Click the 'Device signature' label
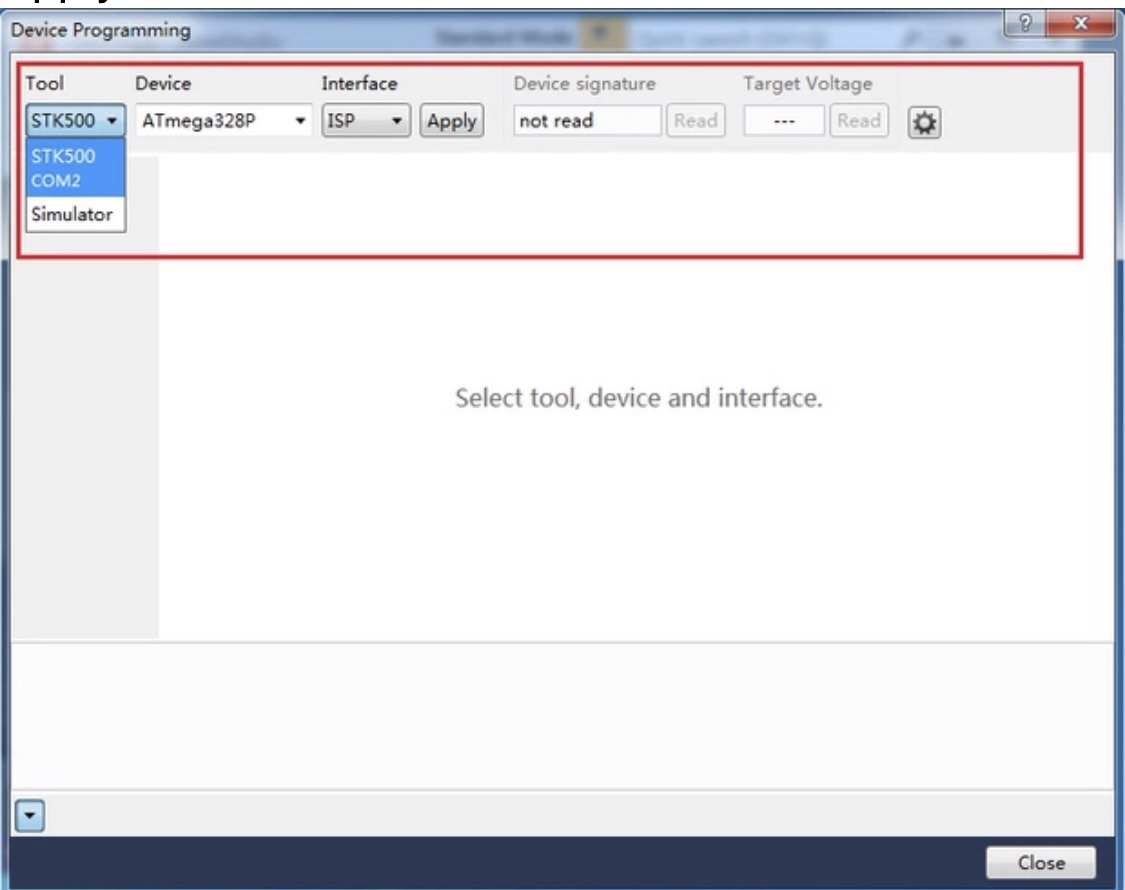Viewport: 1125px width, 890px height. (585, 84)
